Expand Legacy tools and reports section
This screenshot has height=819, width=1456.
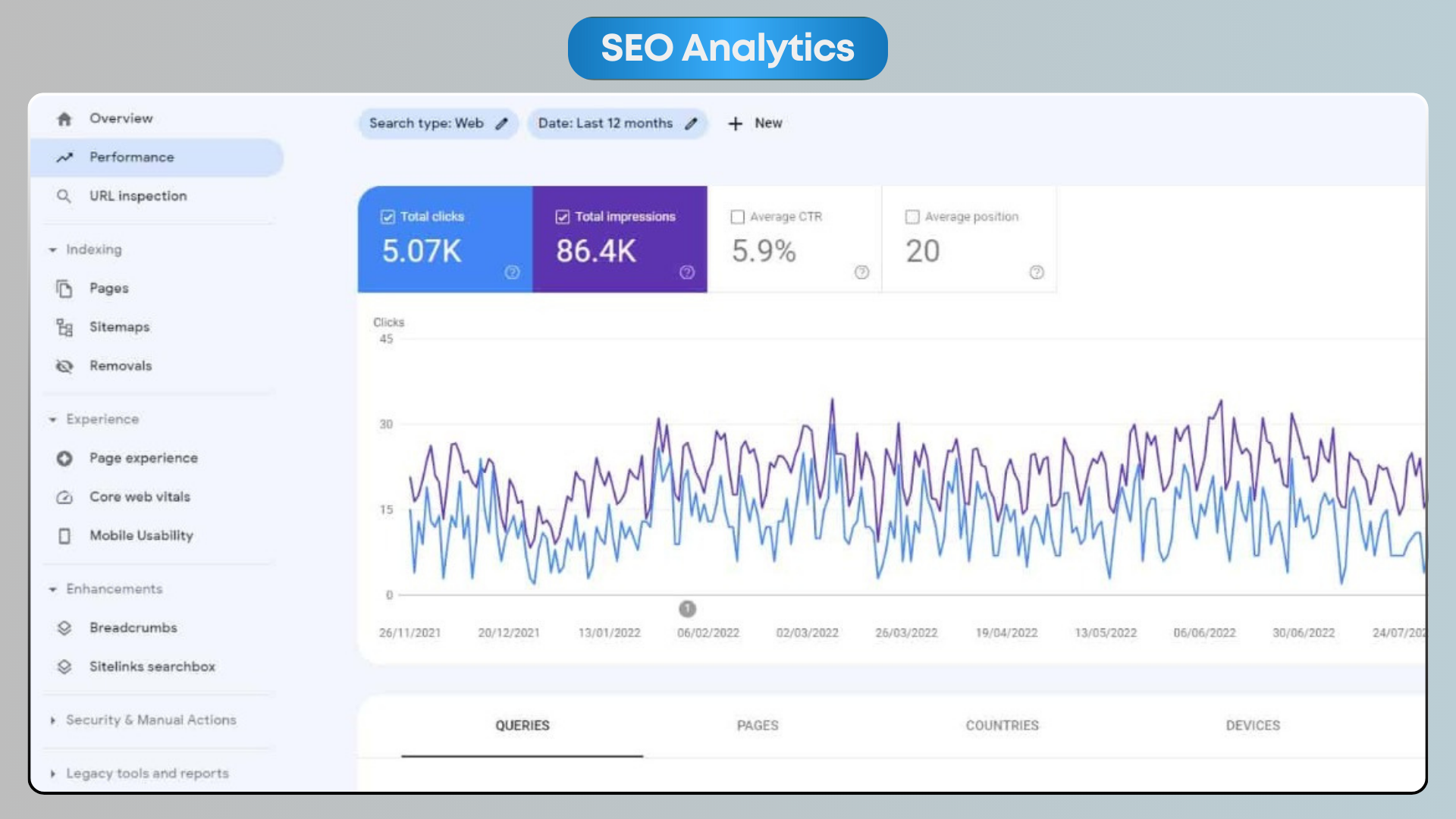[x=52, y=774]
